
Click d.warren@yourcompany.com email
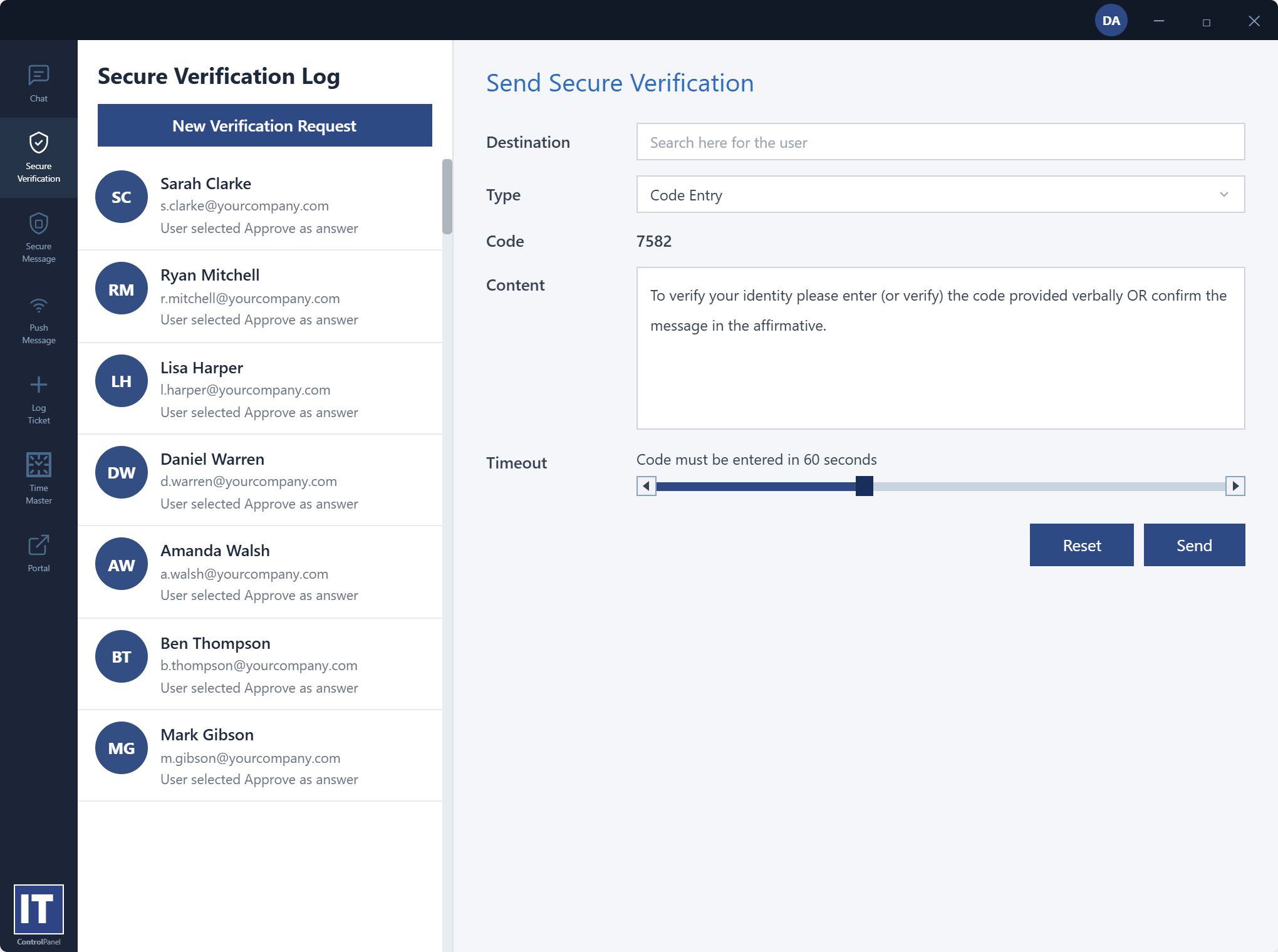(249, 481)
